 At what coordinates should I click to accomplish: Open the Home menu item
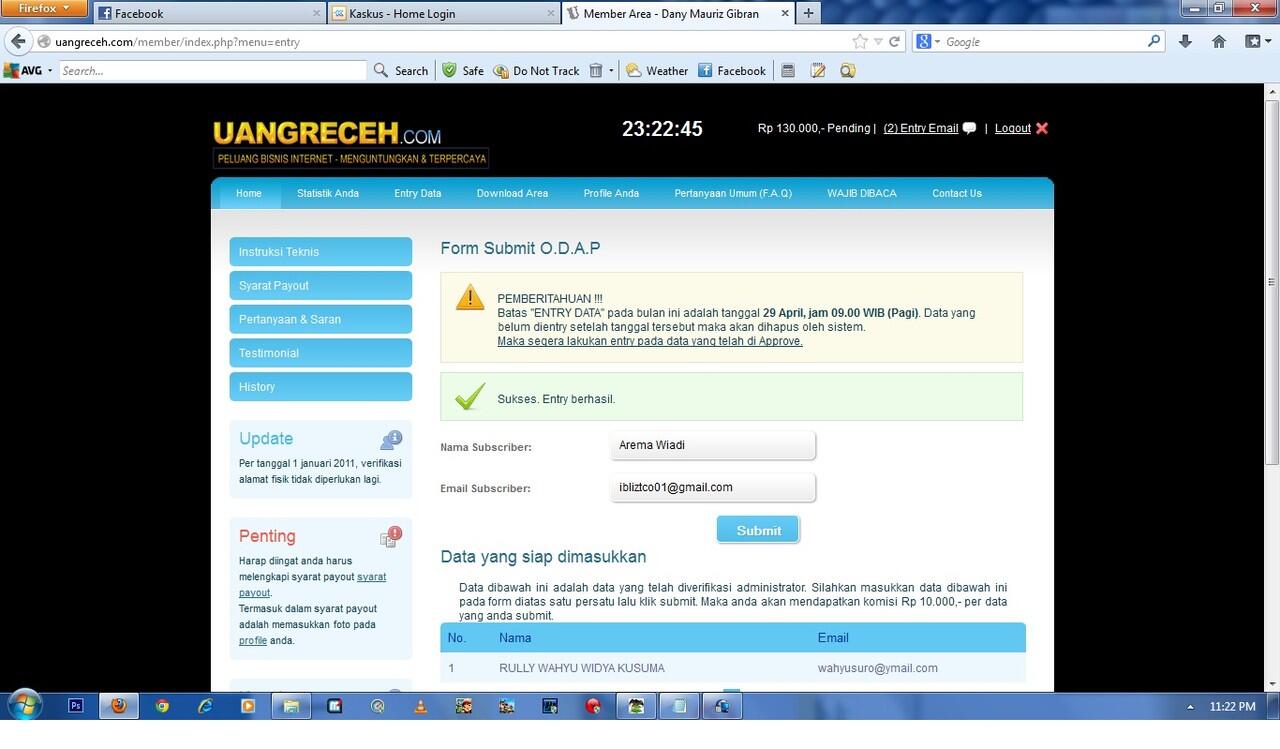(x=249, y=193)
